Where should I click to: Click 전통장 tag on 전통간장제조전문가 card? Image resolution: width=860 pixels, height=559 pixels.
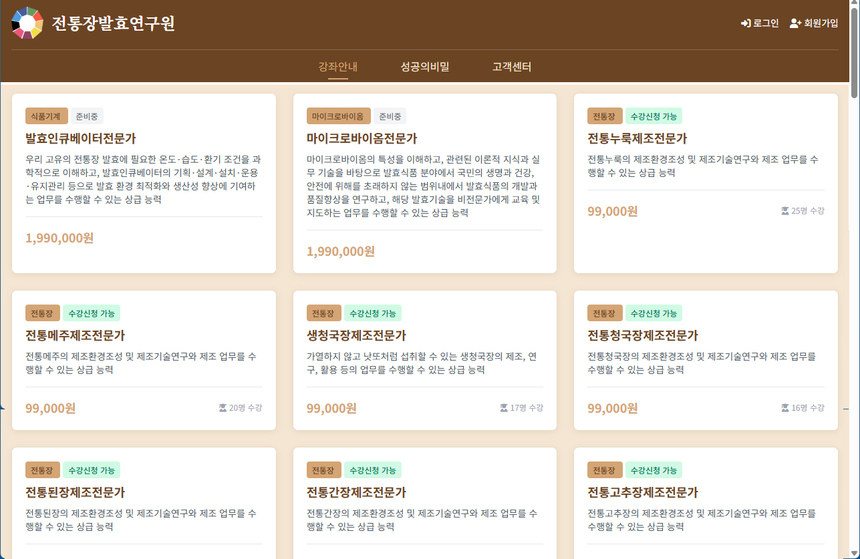pyautogui.click(x=323, y=470)
